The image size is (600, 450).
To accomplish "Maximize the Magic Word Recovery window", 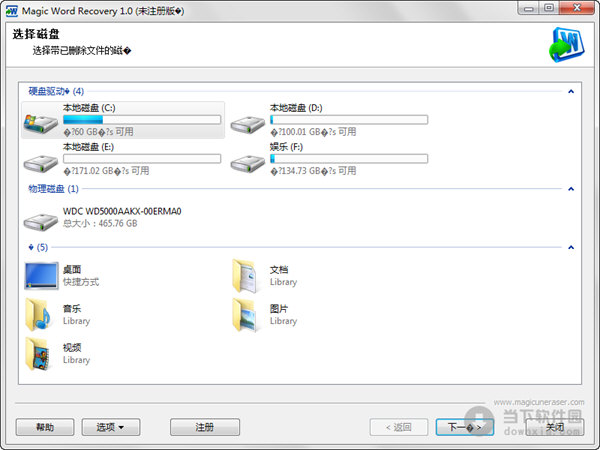I will pyautogui.click(x=549, y=8).
